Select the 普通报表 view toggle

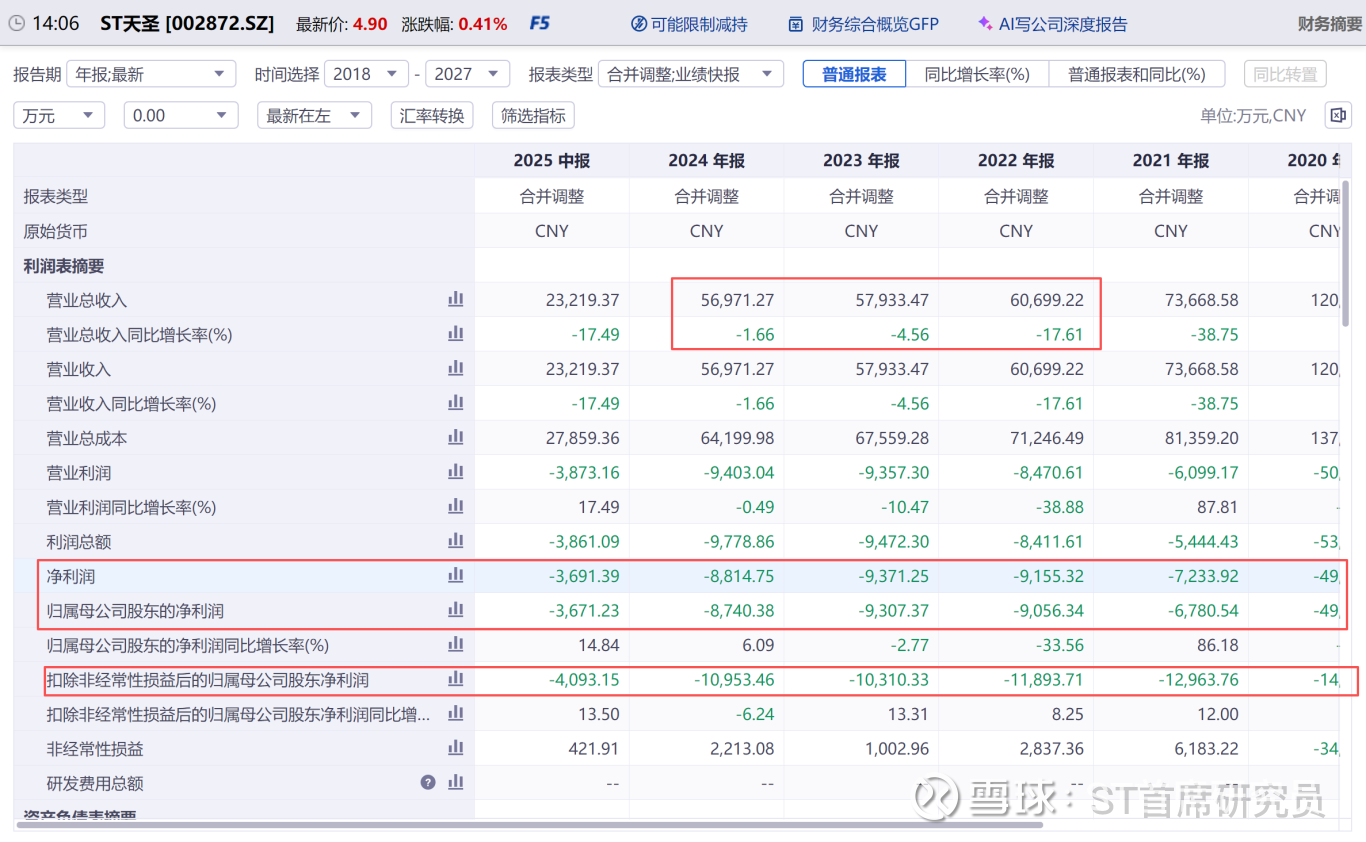854,74
